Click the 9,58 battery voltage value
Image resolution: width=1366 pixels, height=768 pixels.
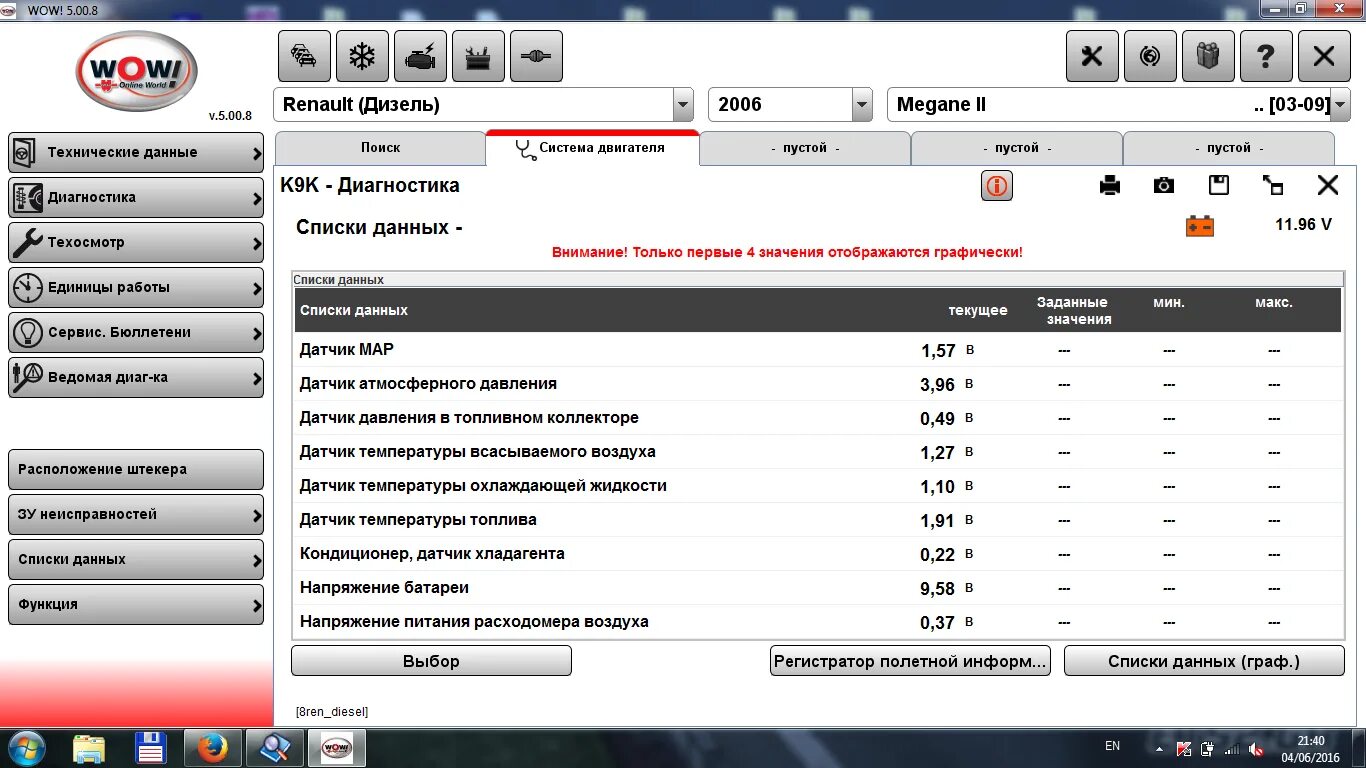click(x=938, y=589)
